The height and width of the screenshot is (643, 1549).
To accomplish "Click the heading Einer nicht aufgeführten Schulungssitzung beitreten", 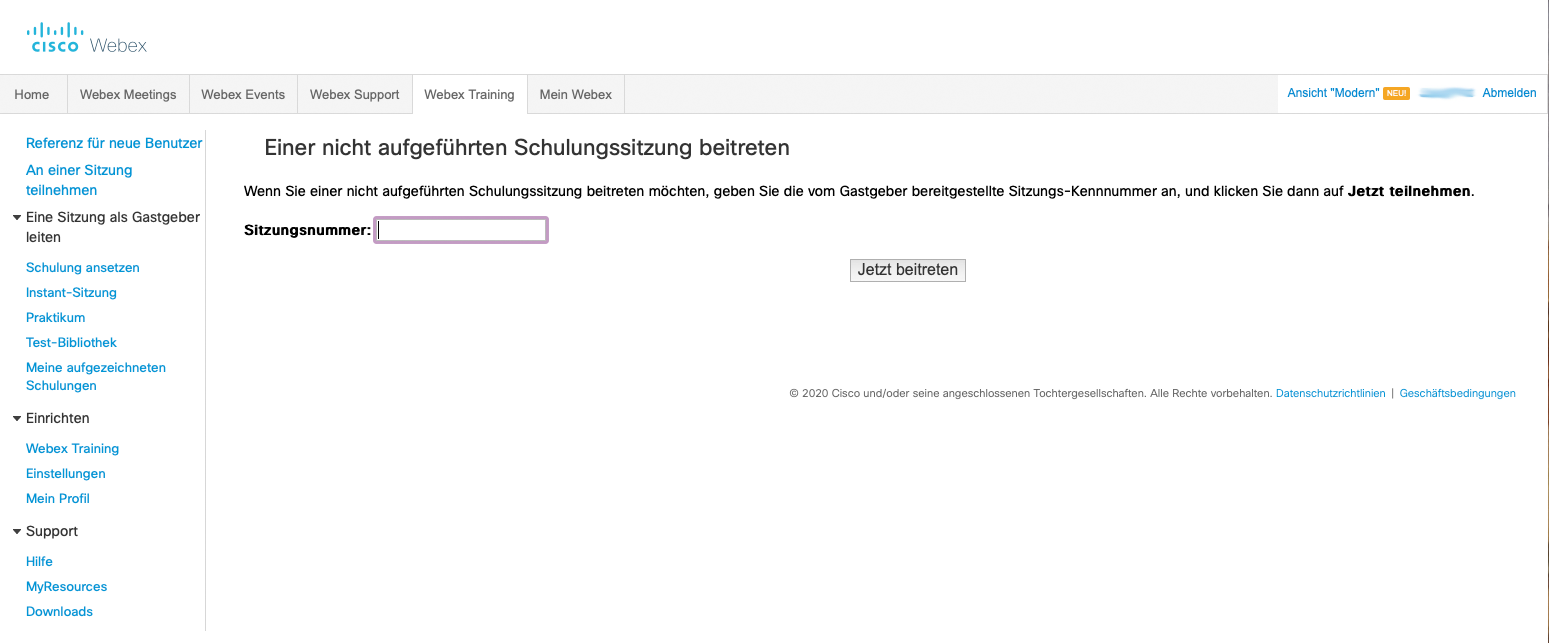I will pyautogui.click(x=527, y=148).
